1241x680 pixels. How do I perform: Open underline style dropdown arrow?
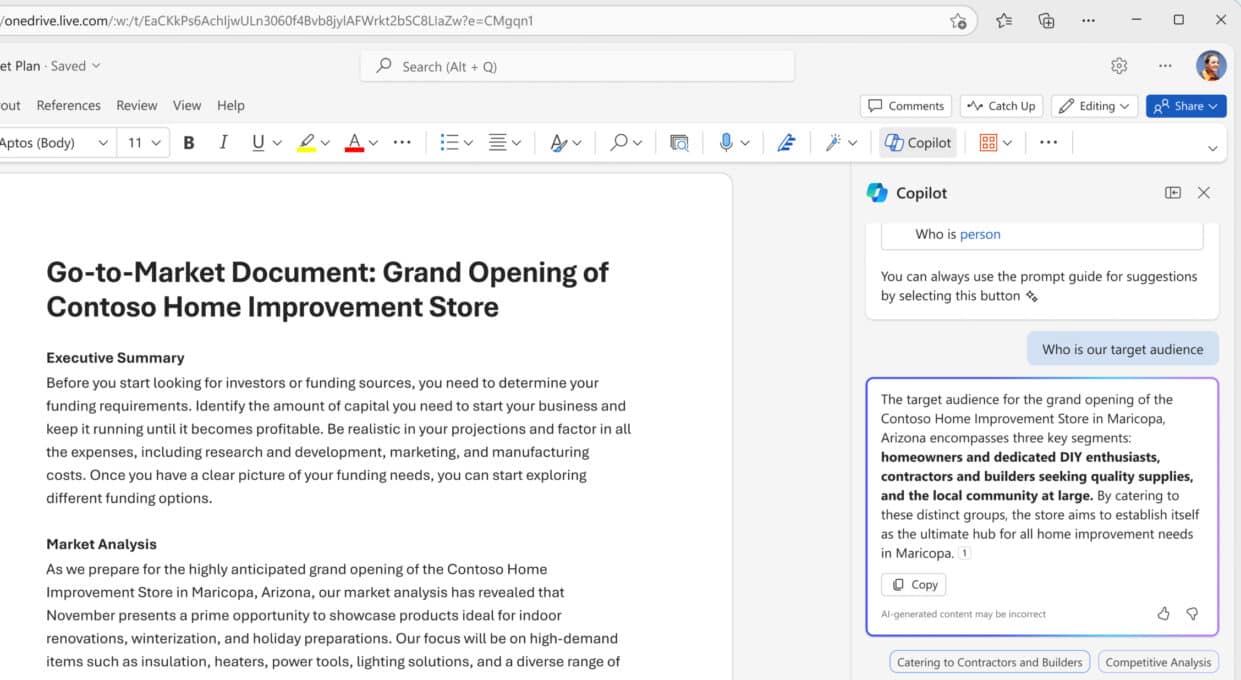(277, 143)
